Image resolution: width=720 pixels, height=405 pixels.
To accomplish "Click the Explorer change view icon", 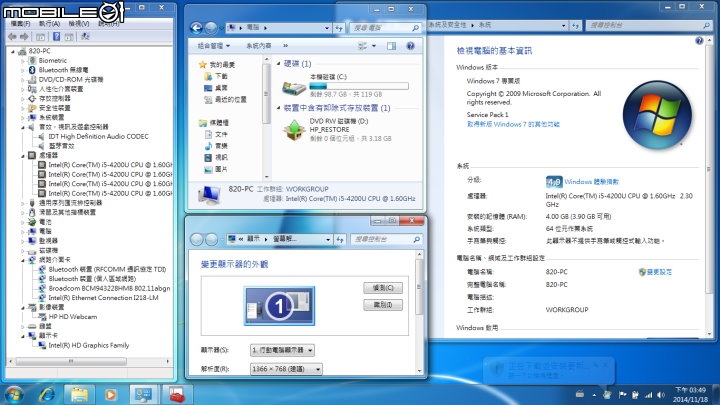I will (x=362, y=45).
